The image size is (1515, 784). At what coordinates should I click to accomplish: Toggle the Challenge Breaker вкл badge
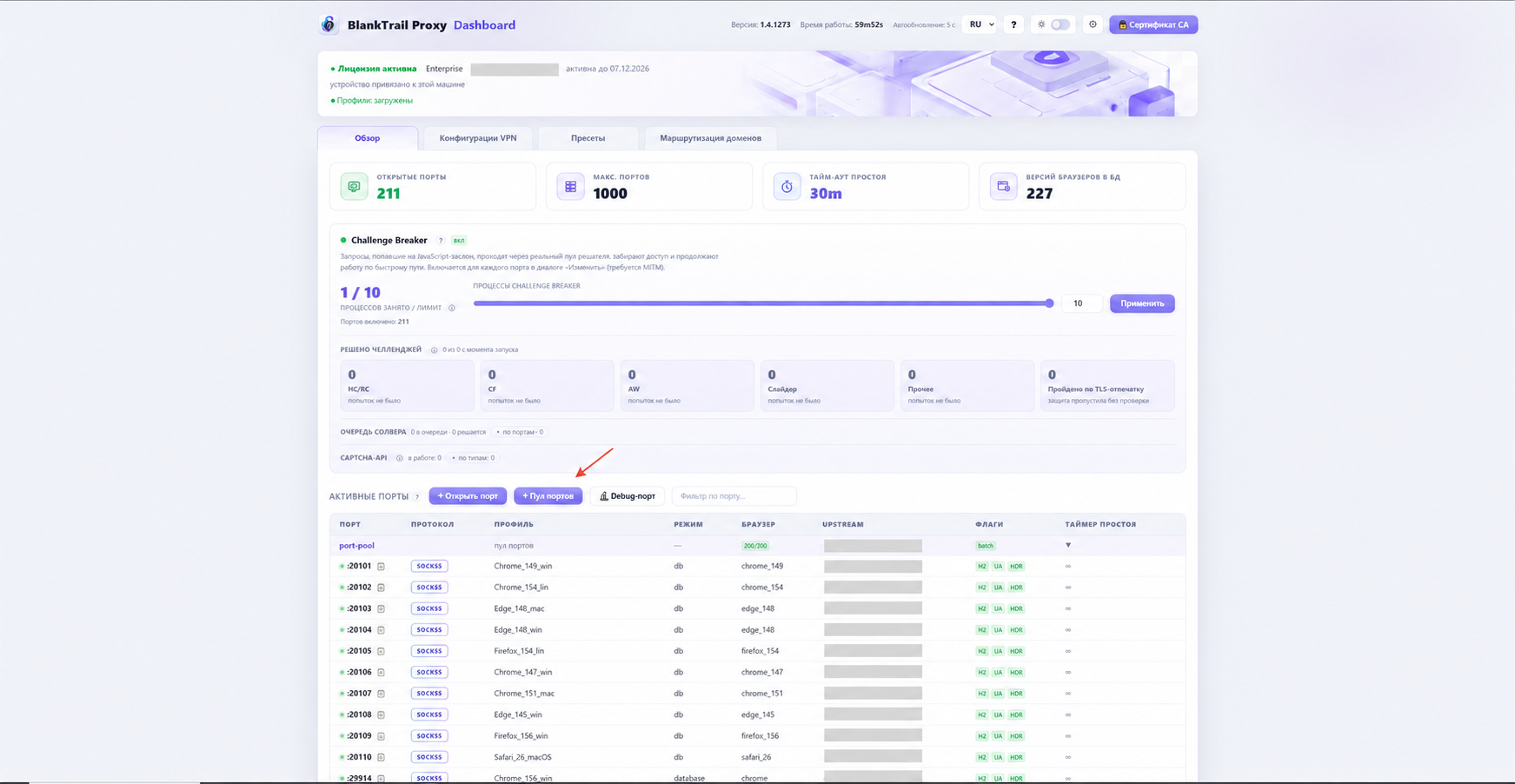click(459, 241)
